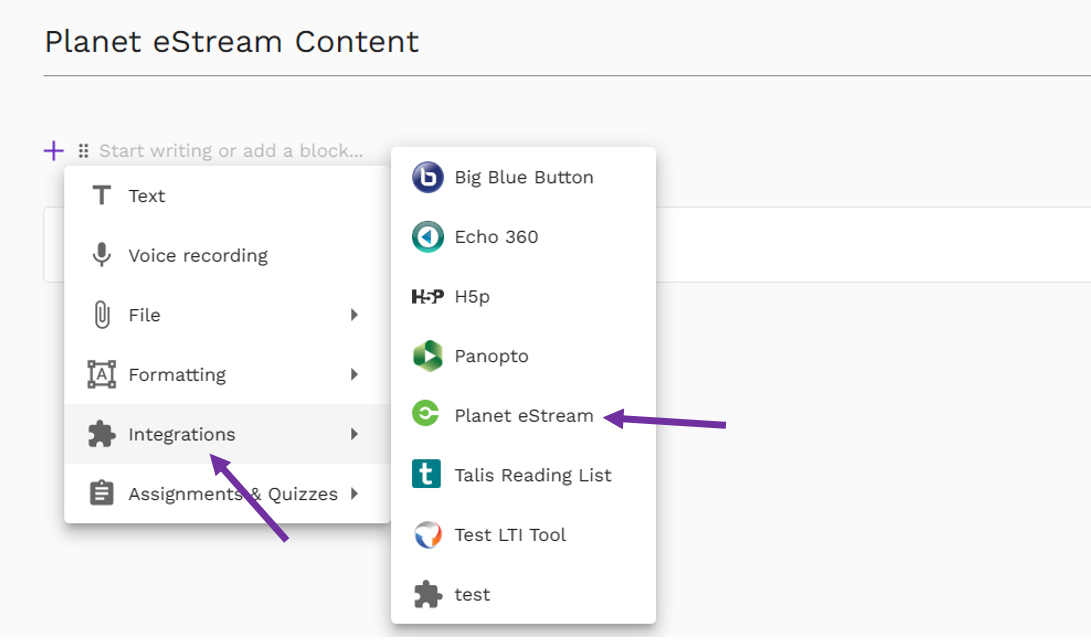Click the Planet eStream green logo icon
Screen dimensions: 1091x643
[x=426, y=413]
